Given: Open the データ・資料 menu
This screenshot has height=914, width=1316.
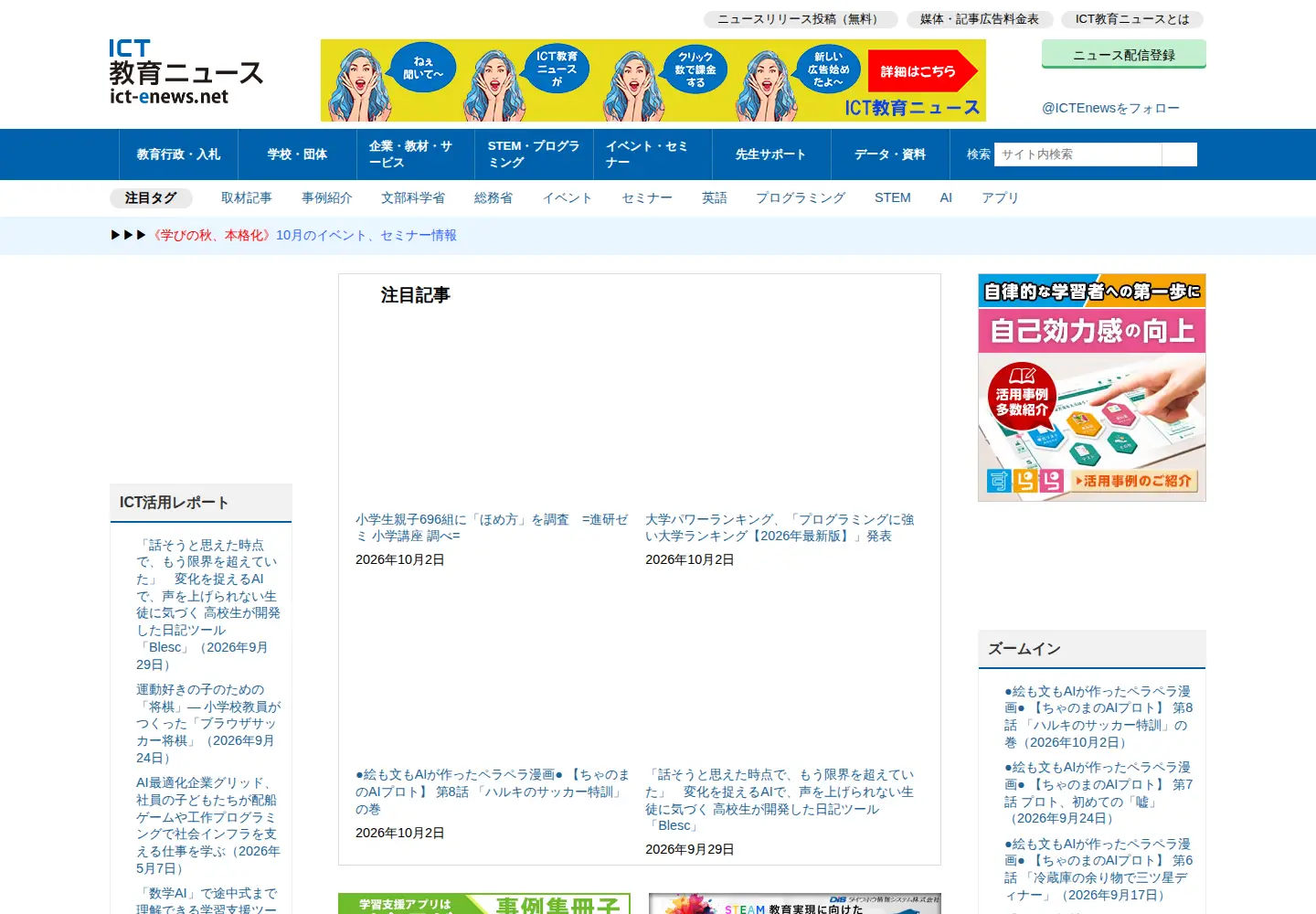Looking at the screenshot, I should click(x=890, y=154).
